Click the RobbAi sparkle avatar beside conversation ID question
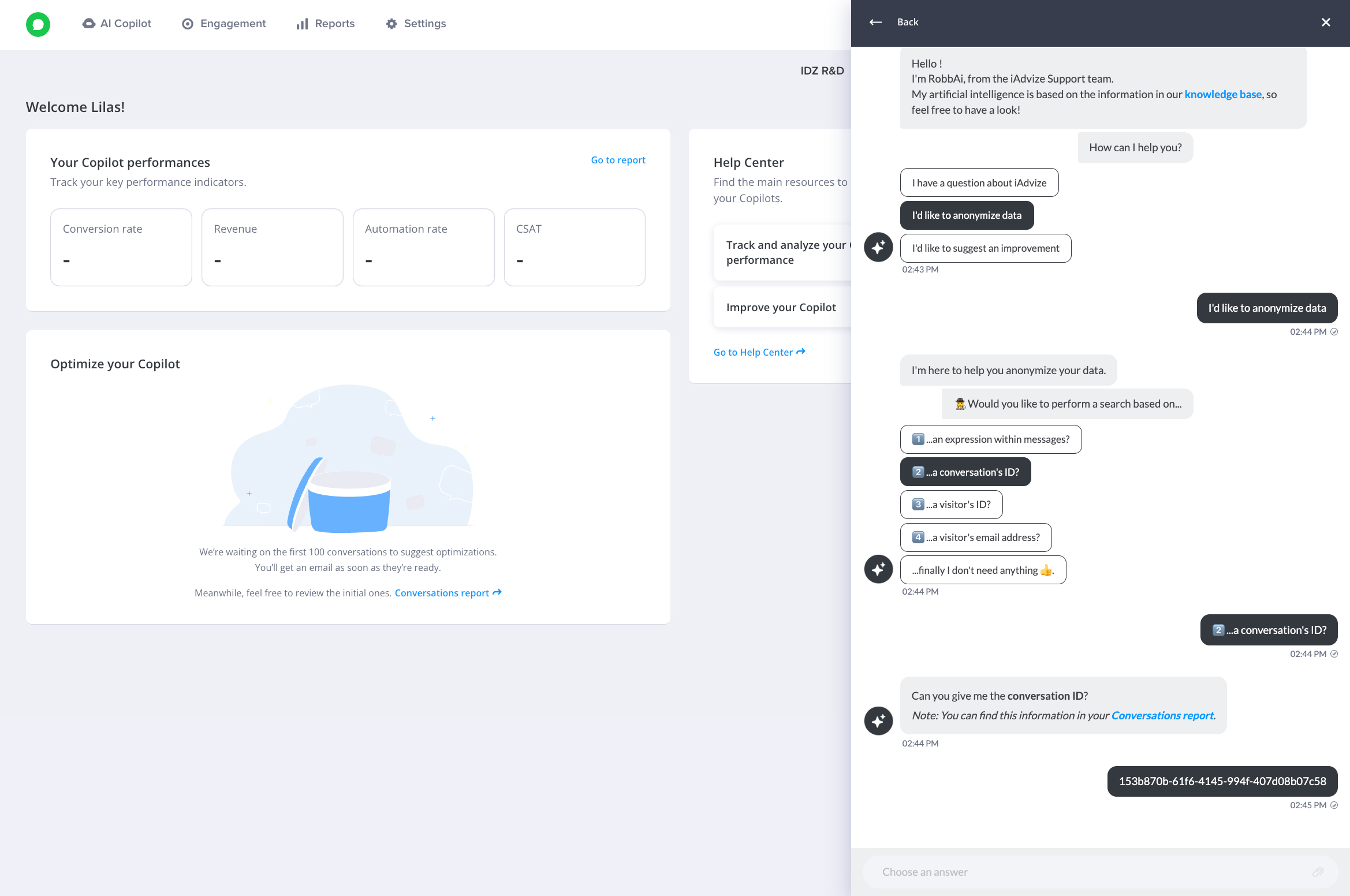Viewport: 1350px width, 896px height. point(878,720)
